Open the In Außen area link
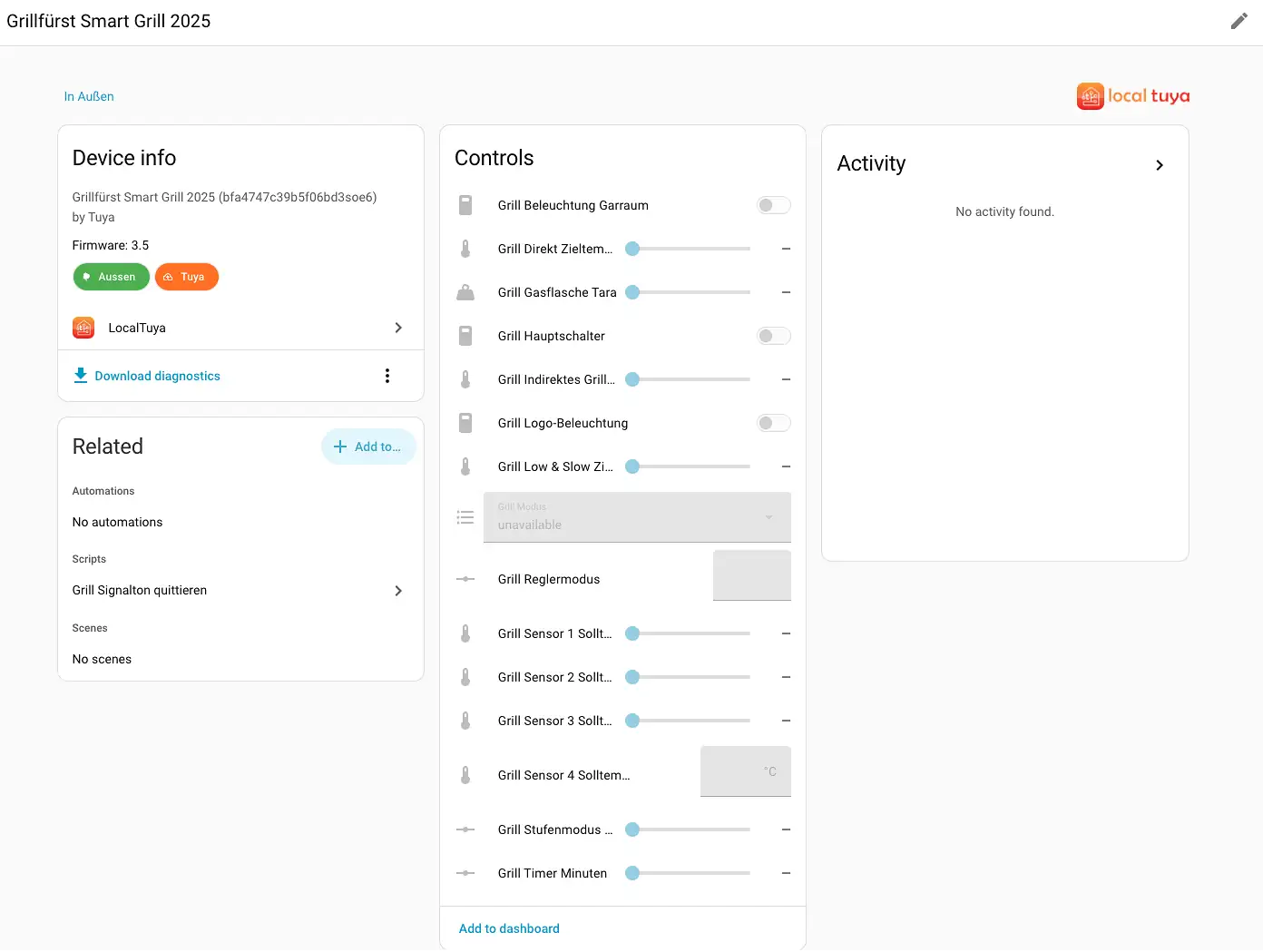Screen dimensions: 1263x952 coord(89,96)
